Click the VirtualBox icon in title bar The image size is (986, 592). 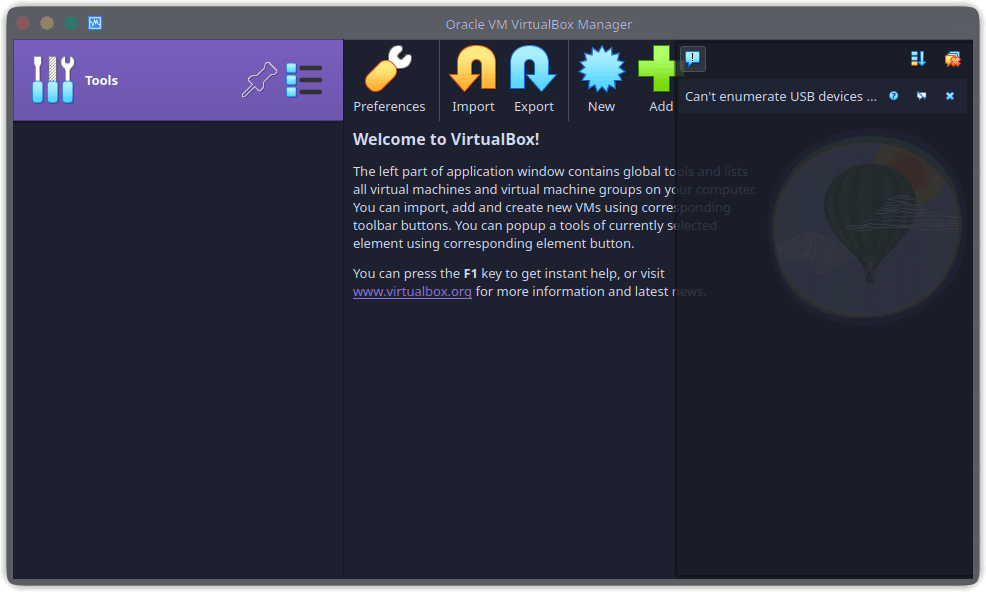95,23
